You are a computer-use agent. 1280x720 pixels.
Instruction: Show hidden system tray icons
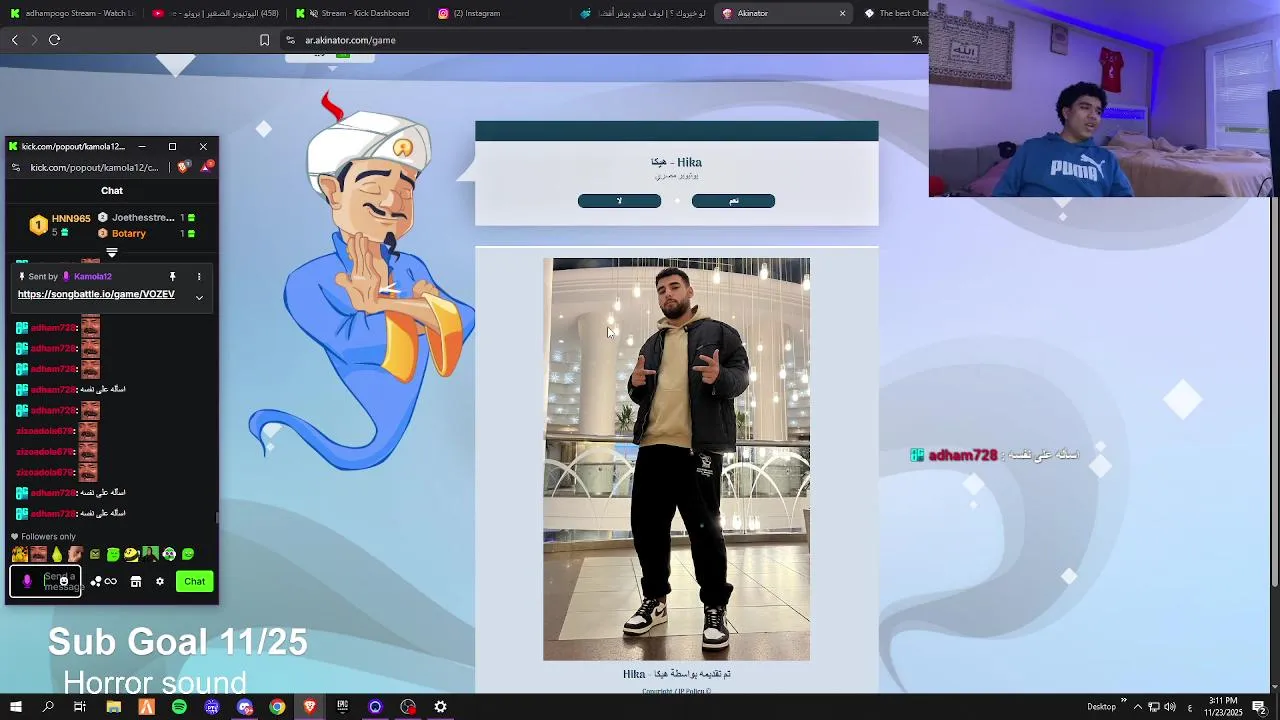click(1137, 707)
